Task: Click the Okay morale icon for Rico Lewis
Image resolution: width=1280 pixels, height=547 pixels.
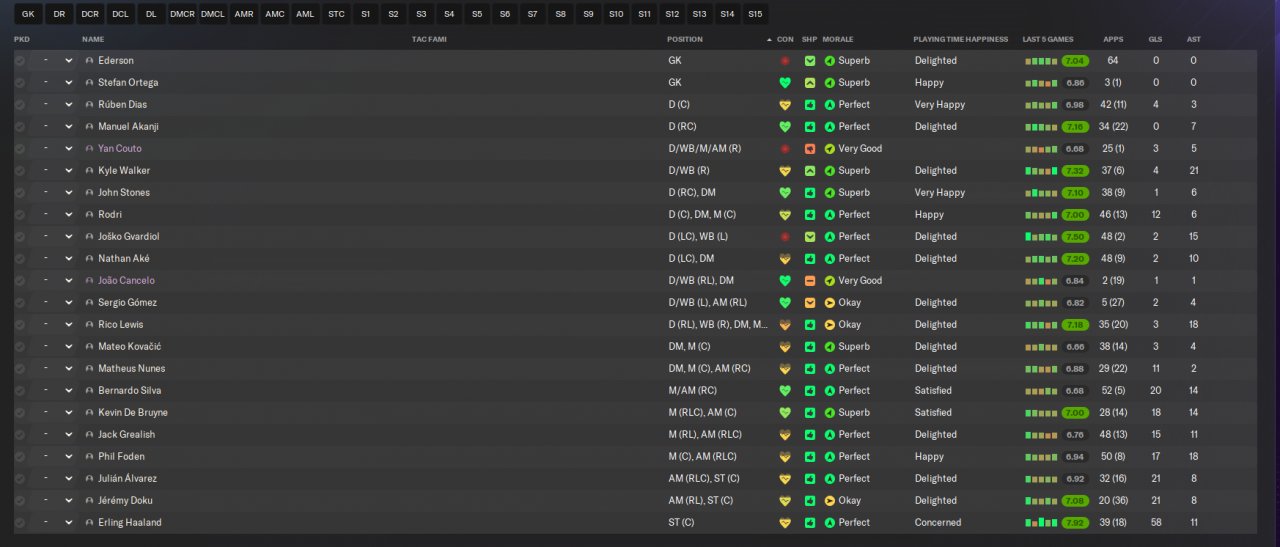Action: click(830, 325)
